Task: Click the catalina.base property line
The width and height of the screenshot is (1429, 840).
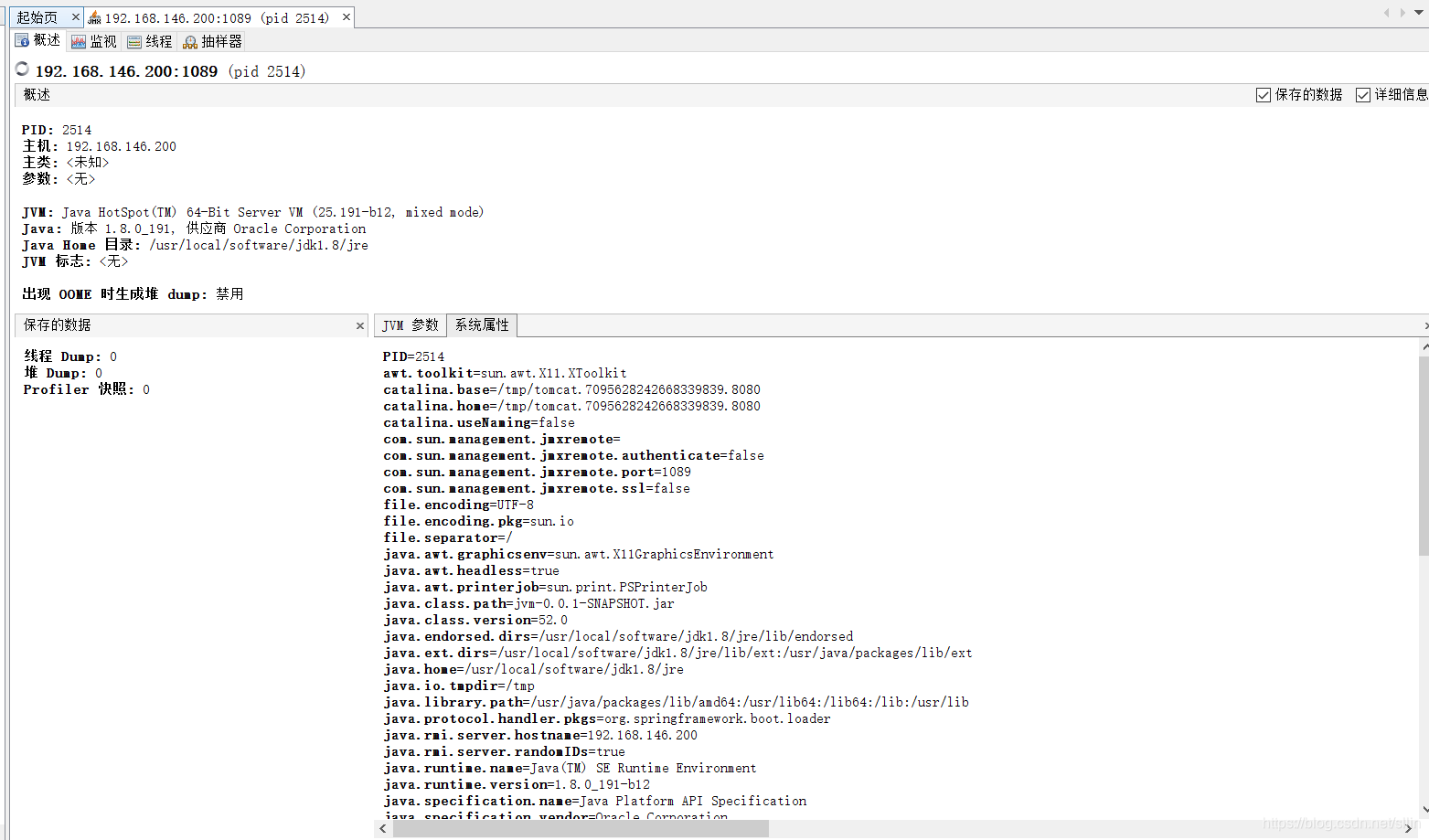Action: (571, 389)
